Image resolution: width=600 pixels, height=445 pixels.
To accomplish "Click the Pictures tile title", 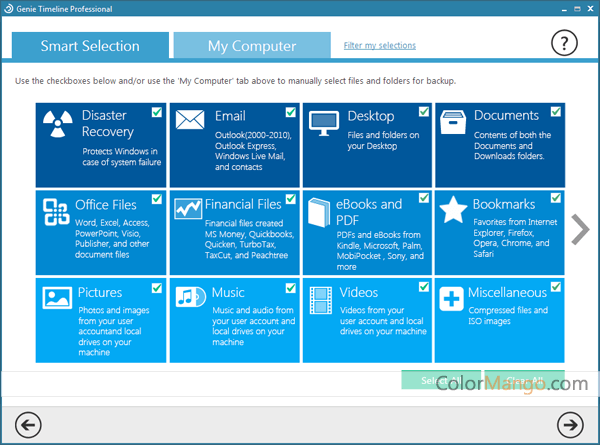I will pyautogui.click(x=100, y=292).
